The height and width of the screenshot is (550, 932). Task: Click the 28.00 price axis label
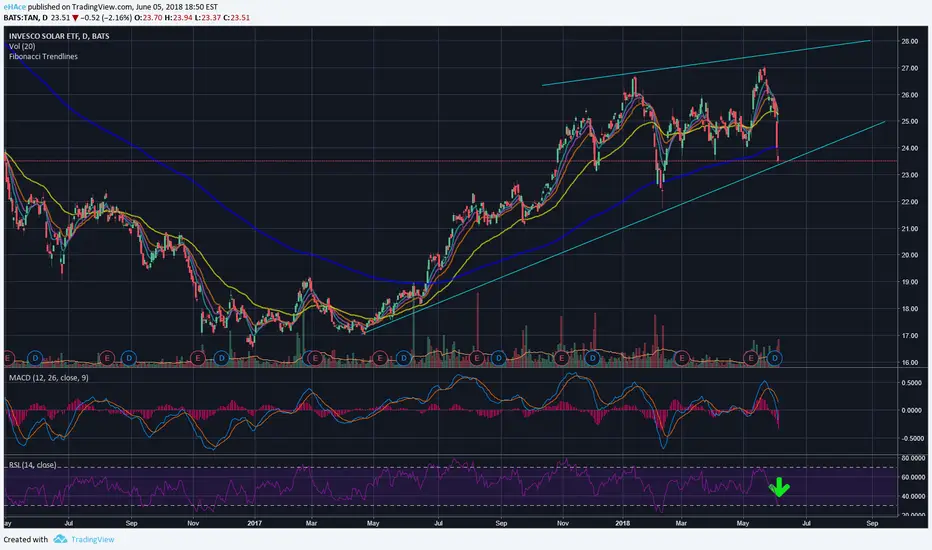click(x=910, y=42)
